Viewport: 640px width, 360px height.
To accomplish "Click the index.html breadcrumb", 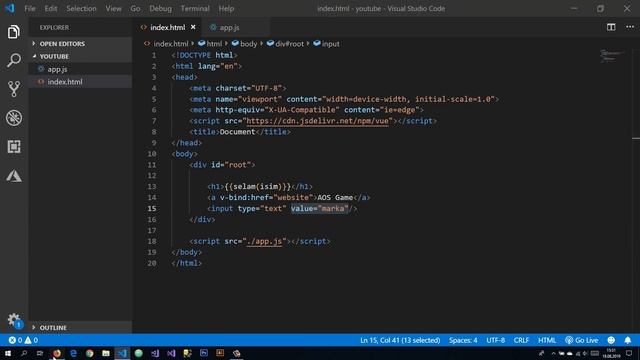I will point(167,44).
